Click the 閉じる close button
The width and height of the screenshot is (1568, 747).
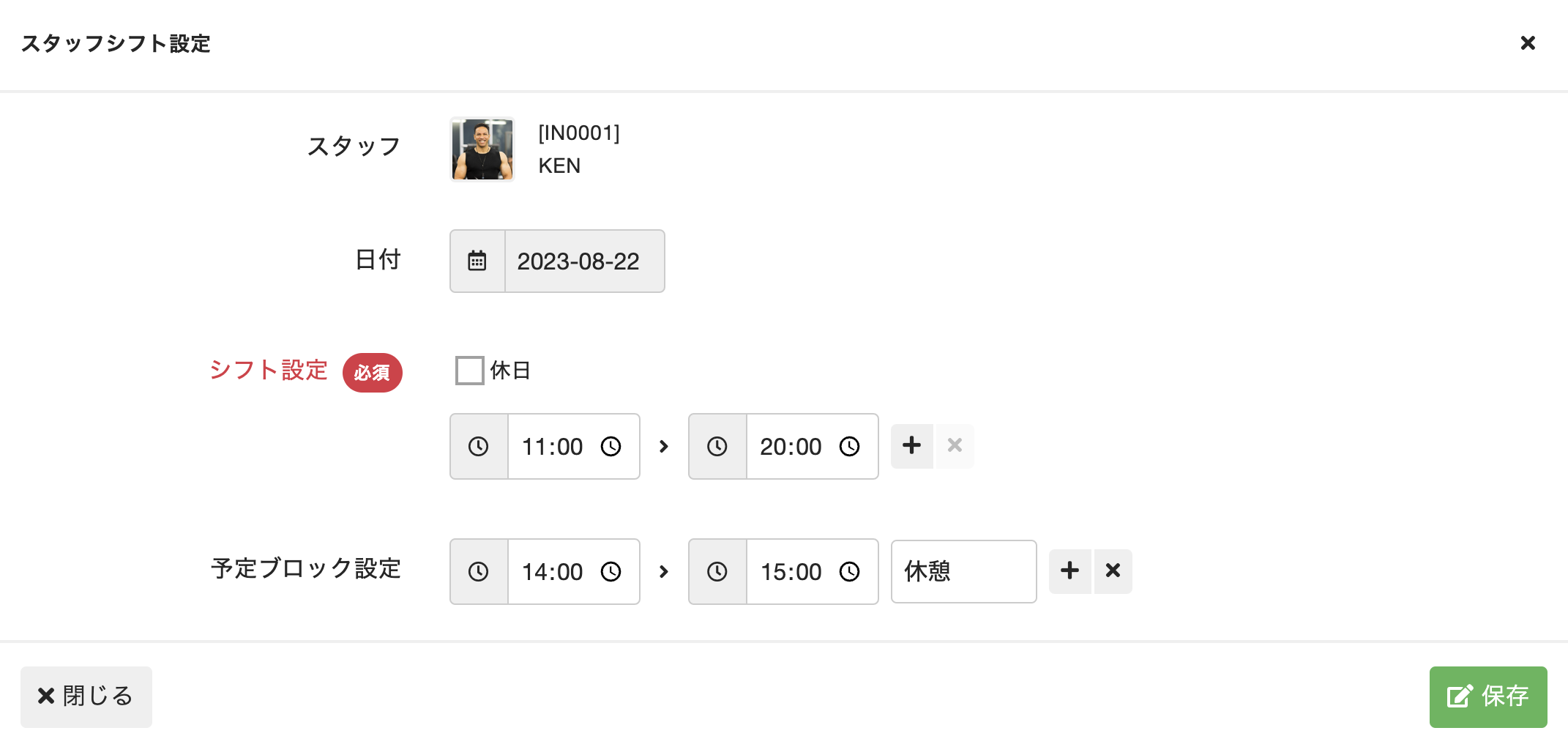[x=86, y=696]
